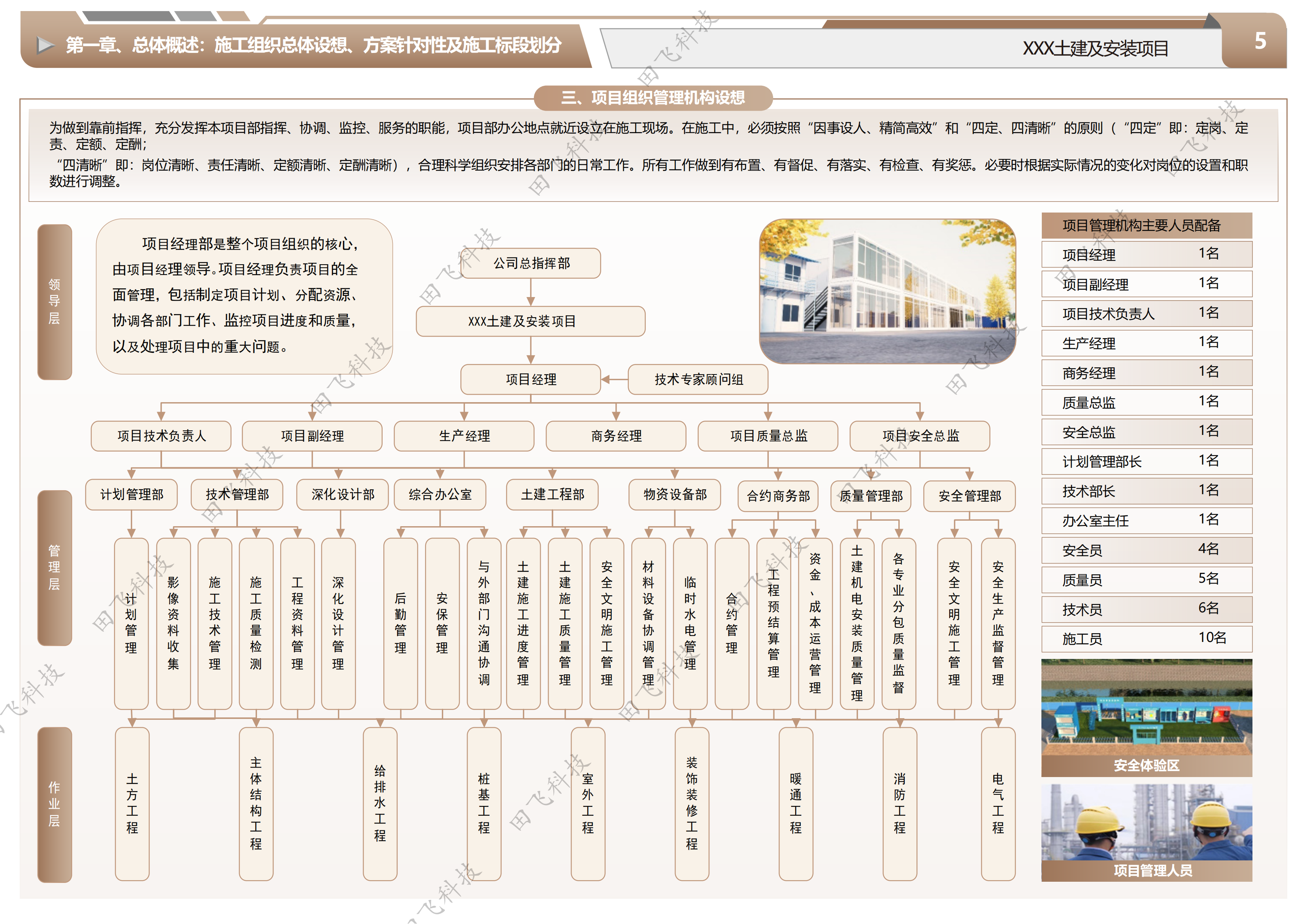Screen dimensions: 1307x924
Task: Click the 技术员 6名 table row
Action: click(1147, 610)
